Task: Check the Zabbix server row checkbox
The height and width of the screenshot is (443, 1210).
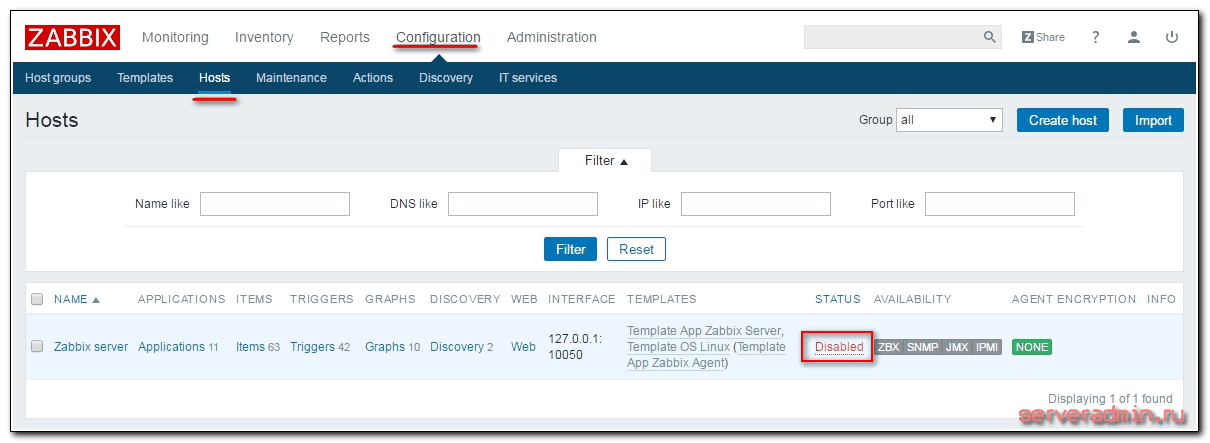Action: pyautogui.click(x=37, y=347)
